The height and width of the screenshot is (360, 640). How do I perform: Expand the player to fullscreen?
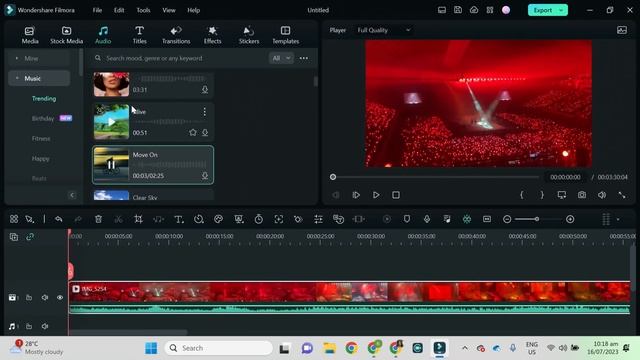(622, 195)
